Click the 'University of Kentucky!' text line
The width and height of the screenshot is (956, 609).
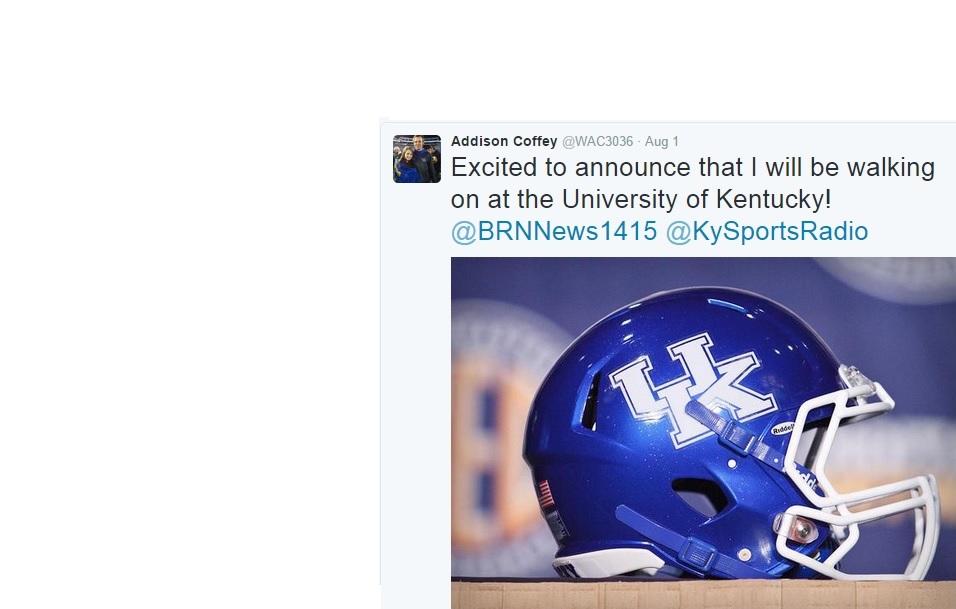(696, 199)
